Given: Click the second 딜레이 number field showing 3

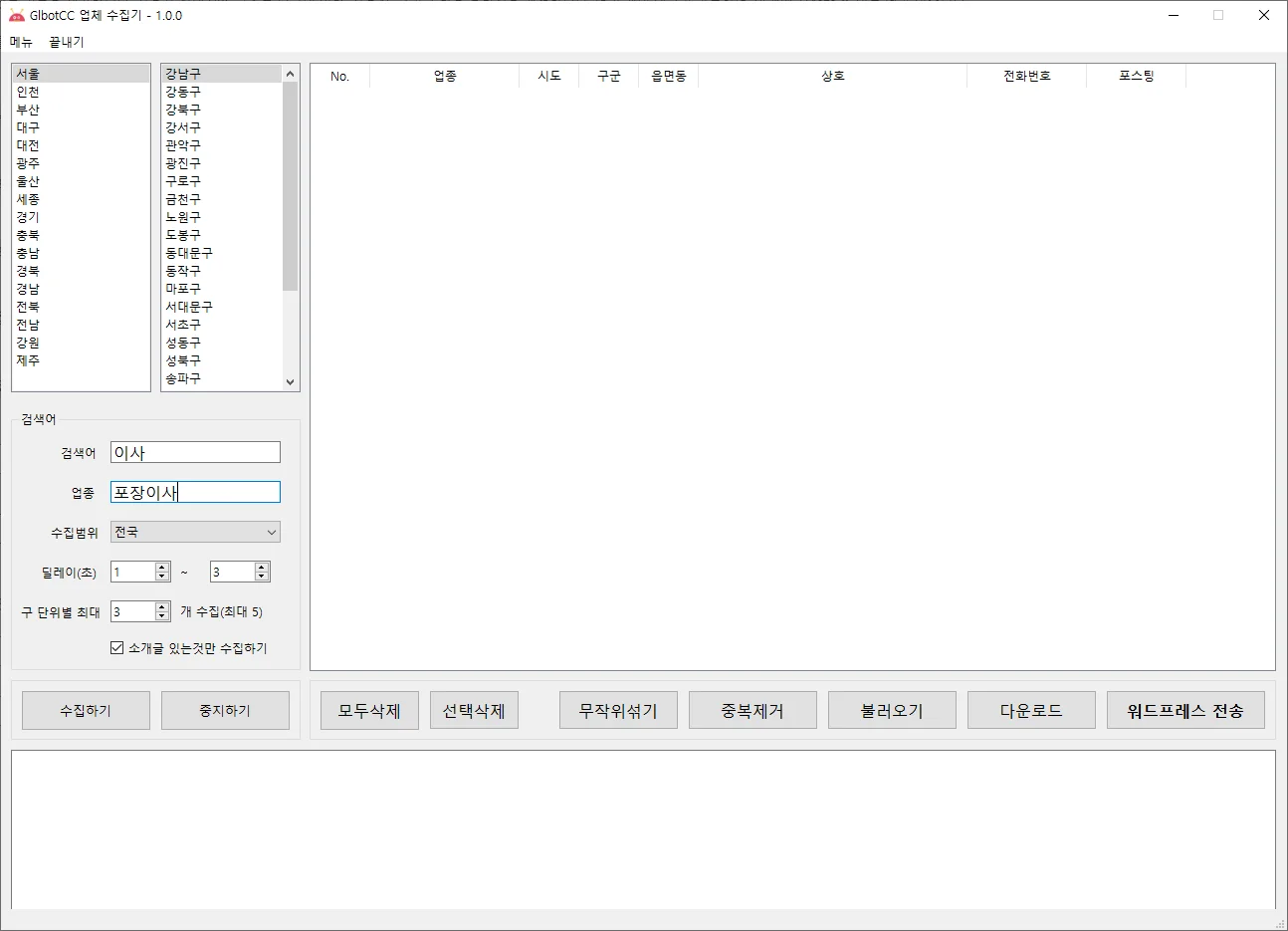Looking at the screenshot, I should click(x=232, y=572).
